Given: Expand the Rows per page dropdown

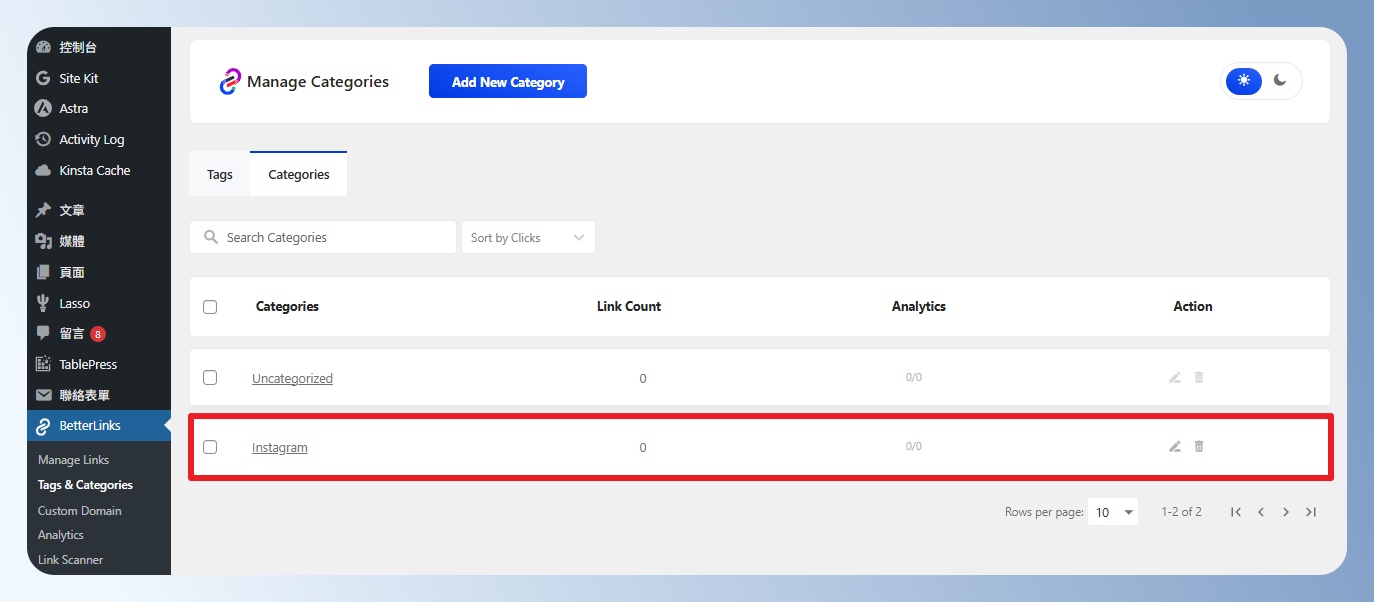Looking at the screenshot, I should (1113, 512).
